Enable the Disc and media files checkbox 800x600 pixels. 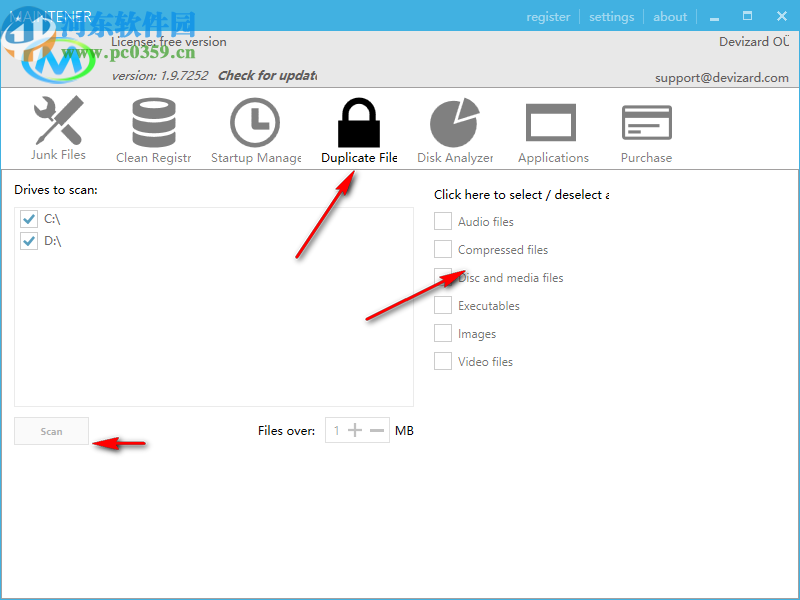click(x=443, y=278)
